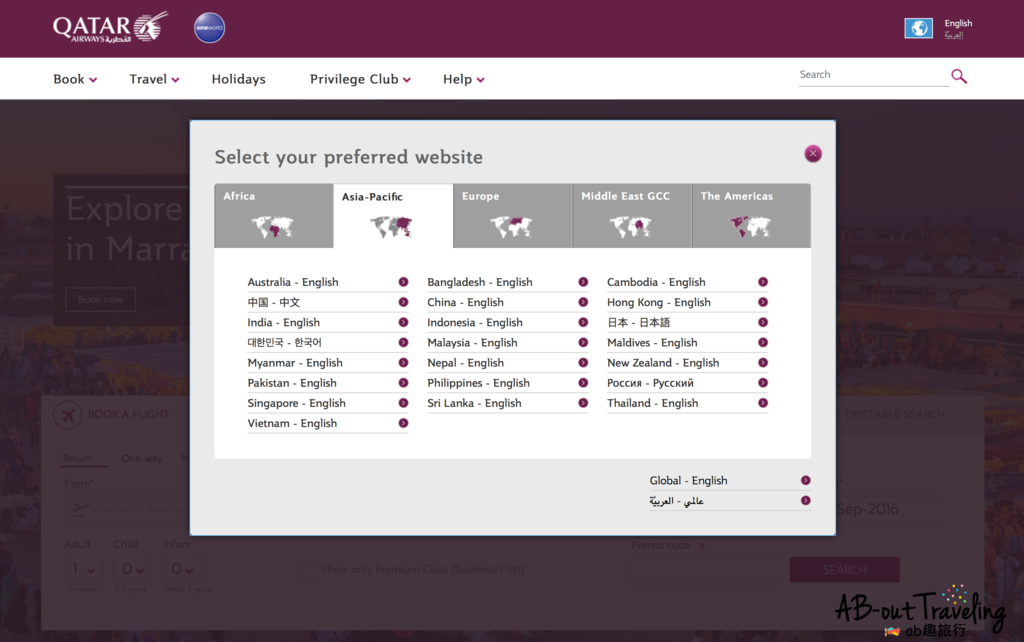Select Arabic language in header
The image size is (1024, 642).
point(953,35)
